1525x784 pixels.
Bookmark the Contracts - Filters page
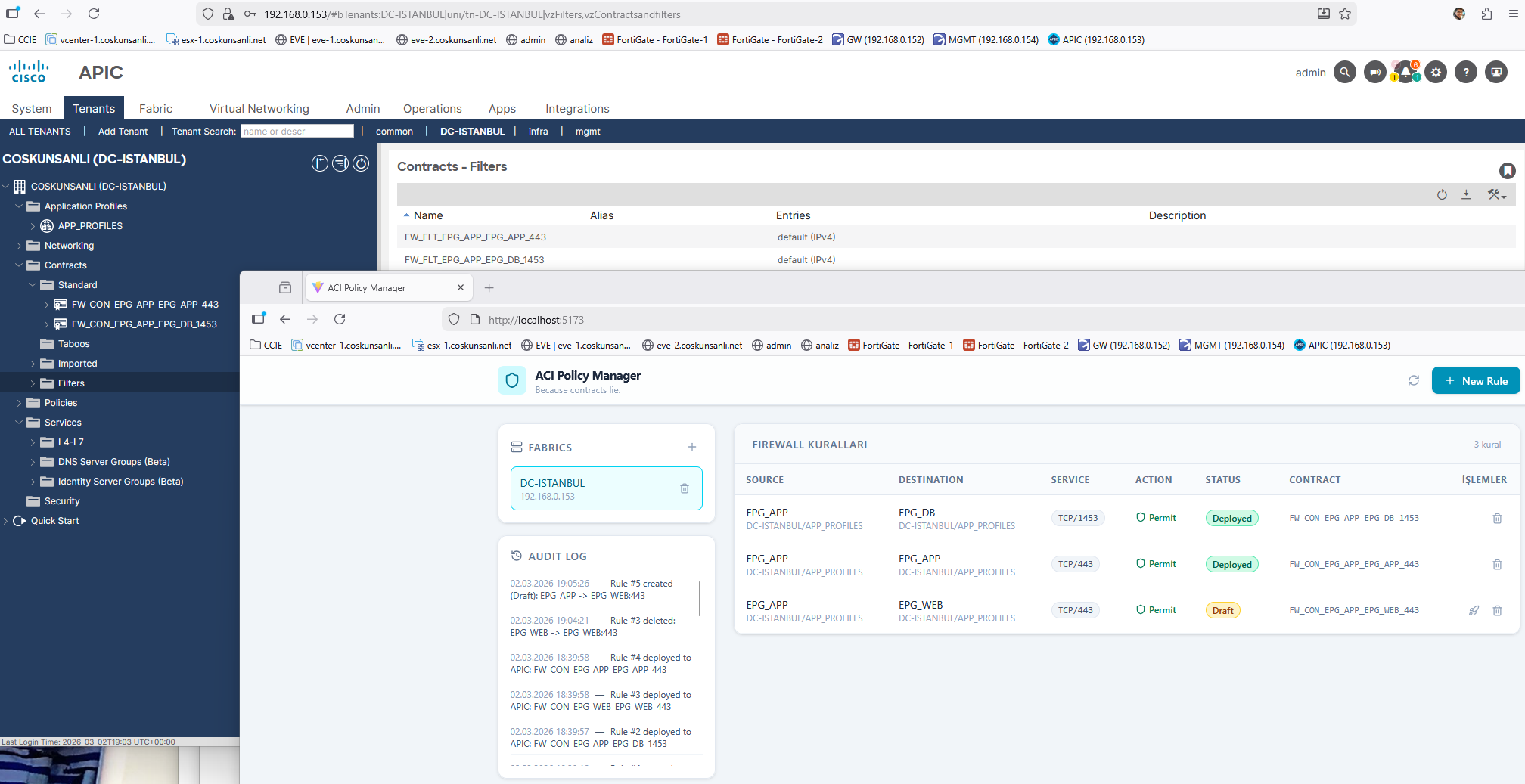click(x=1507, y=170)
